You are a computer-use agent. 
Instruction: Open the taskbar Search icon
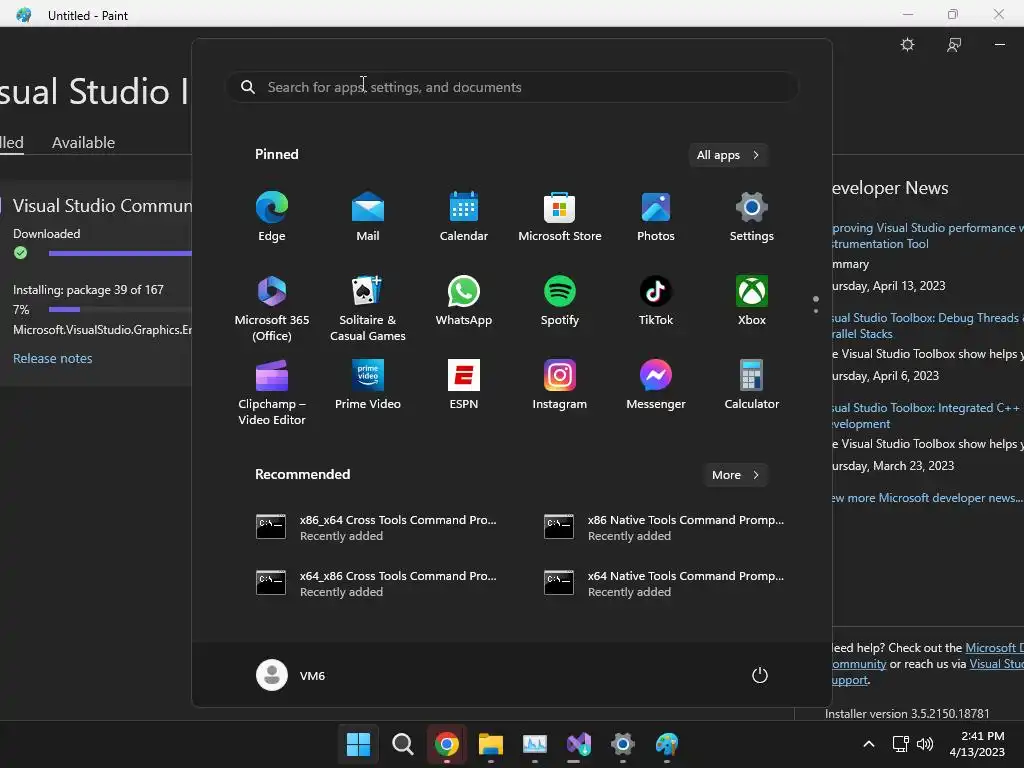coord(403,744)
